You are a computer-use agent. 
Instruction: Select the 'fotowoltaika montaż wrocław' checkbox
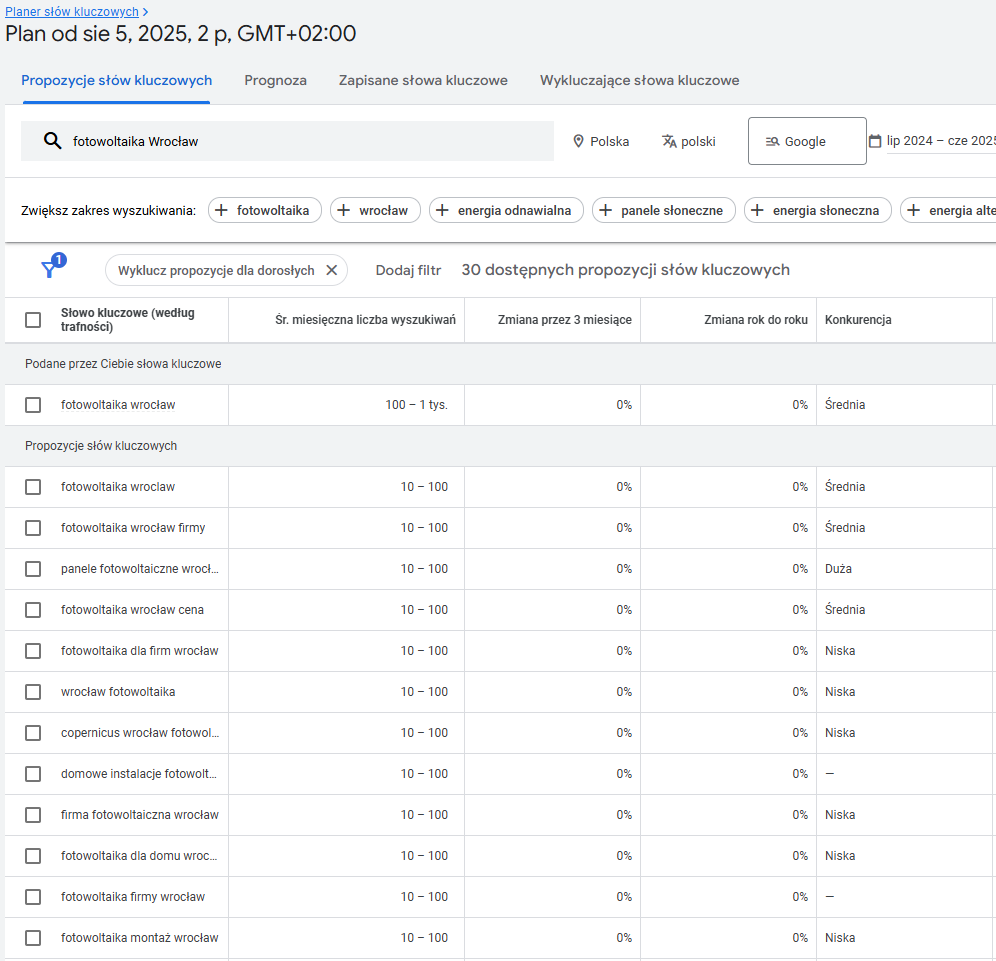pyautogui.click(x=33, y=937)
